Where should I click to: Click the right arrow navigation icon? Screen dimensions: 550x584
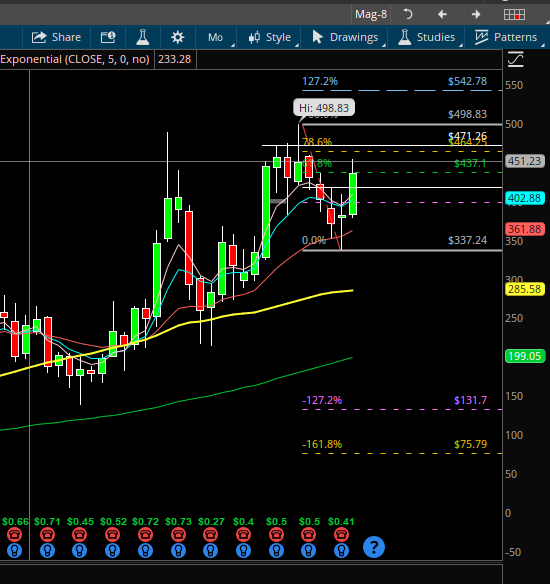pos(476,15)
